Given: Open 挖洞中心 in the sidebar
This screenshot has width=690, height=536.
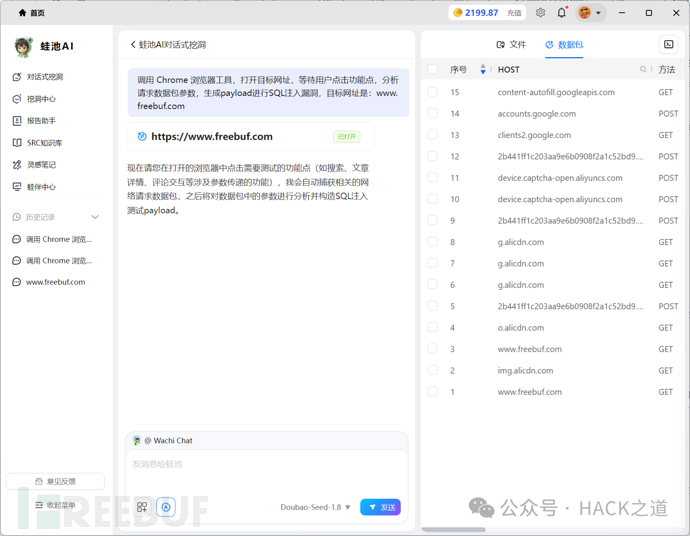Looking at the screenshot, I should tap(34, 99).
